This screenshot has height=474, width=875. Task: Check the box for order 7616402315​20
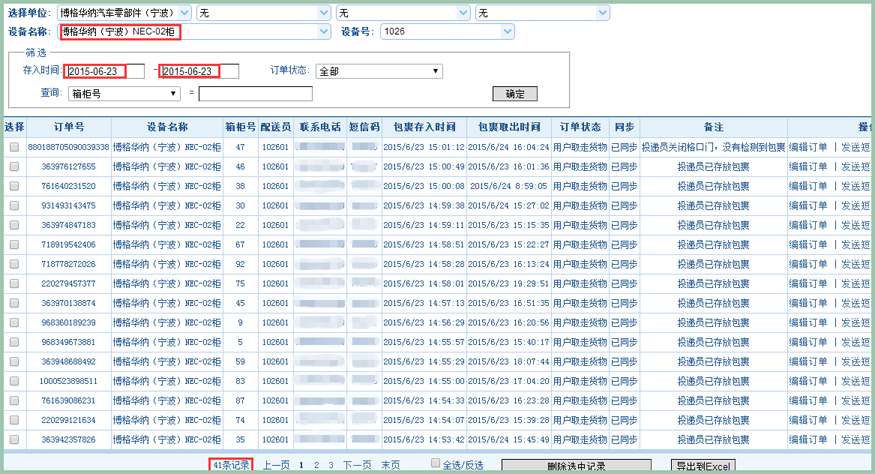(14, 187)
